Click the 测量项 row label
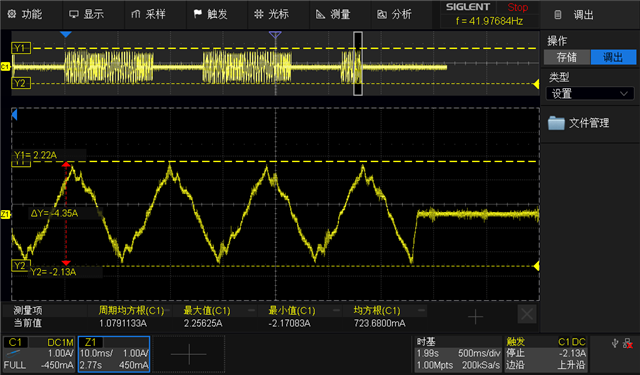Screen dimensions: 640x375 (x=28, y=311)
